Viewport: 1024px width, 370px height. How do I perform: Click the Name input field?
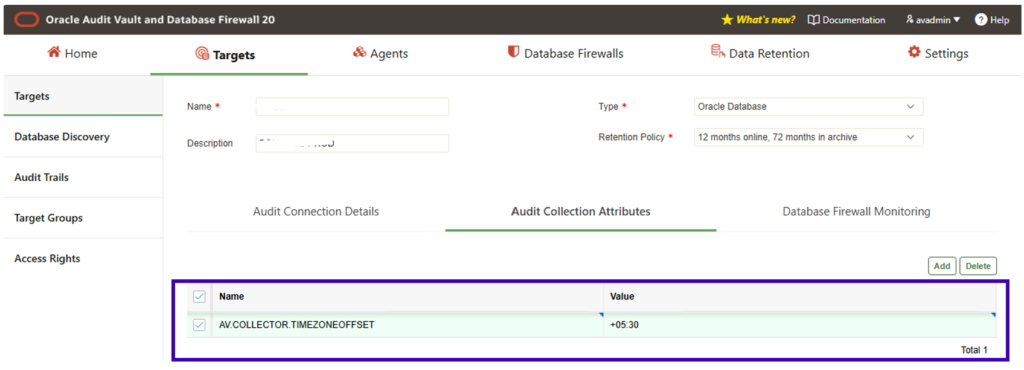(x=352, y=106)
